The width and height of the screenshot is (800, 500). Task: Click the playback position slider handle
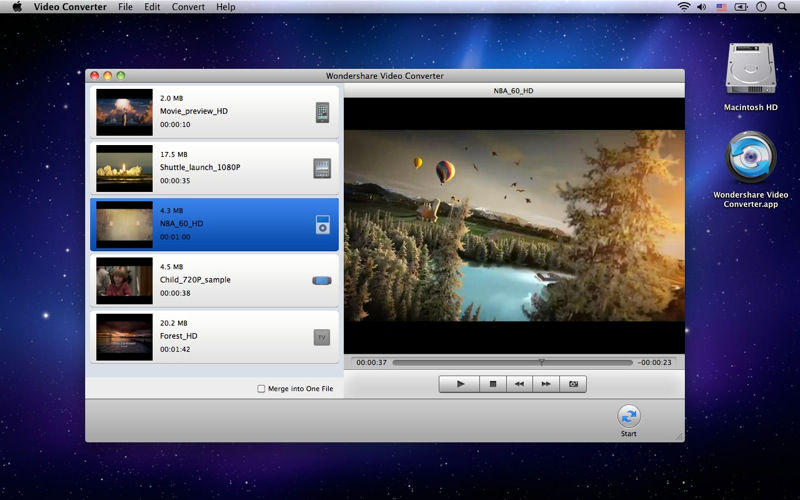pos(541,362)
